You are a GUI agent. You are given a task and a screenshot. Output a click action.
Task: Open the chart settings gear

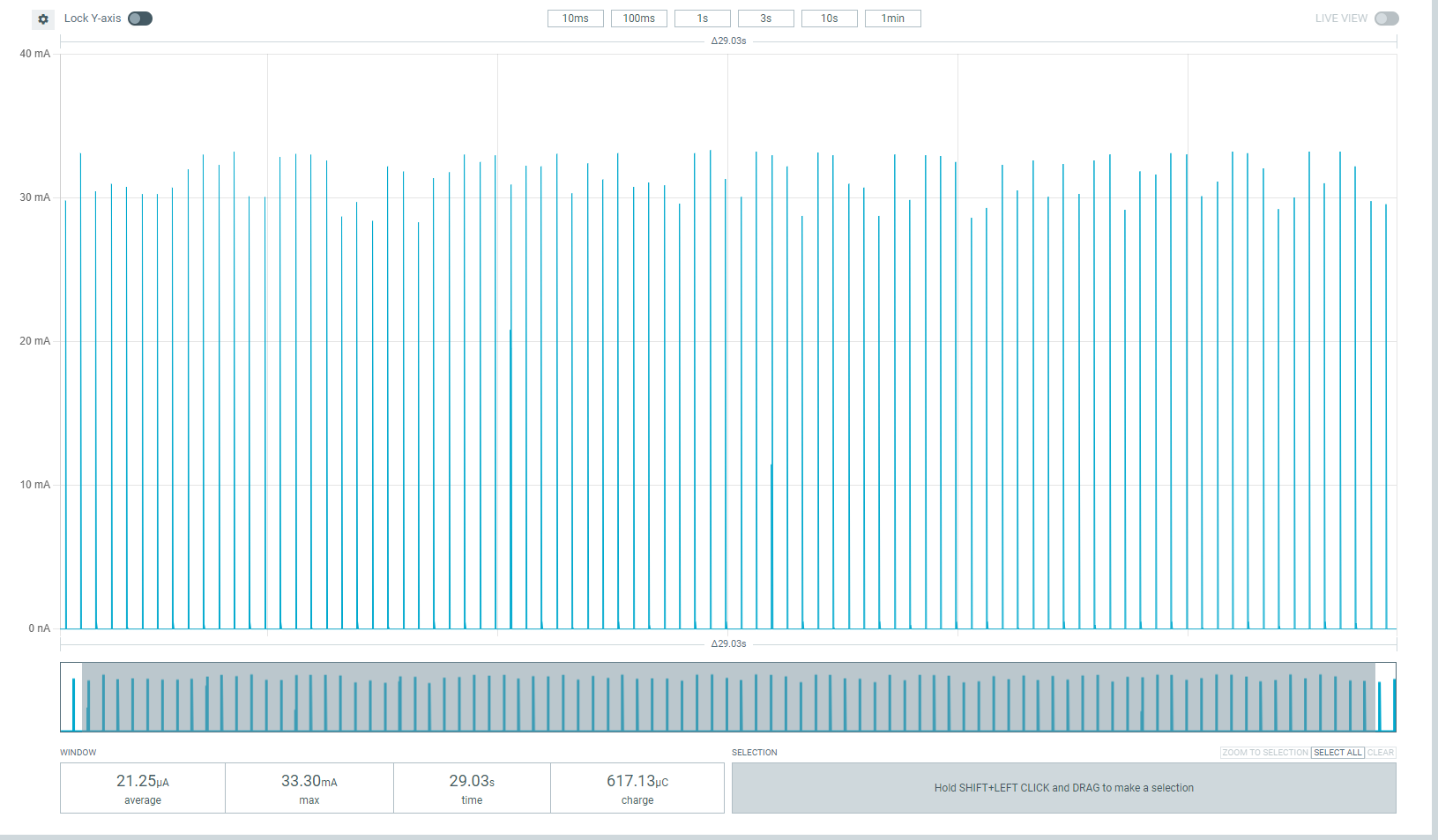(x=43, y=19)
